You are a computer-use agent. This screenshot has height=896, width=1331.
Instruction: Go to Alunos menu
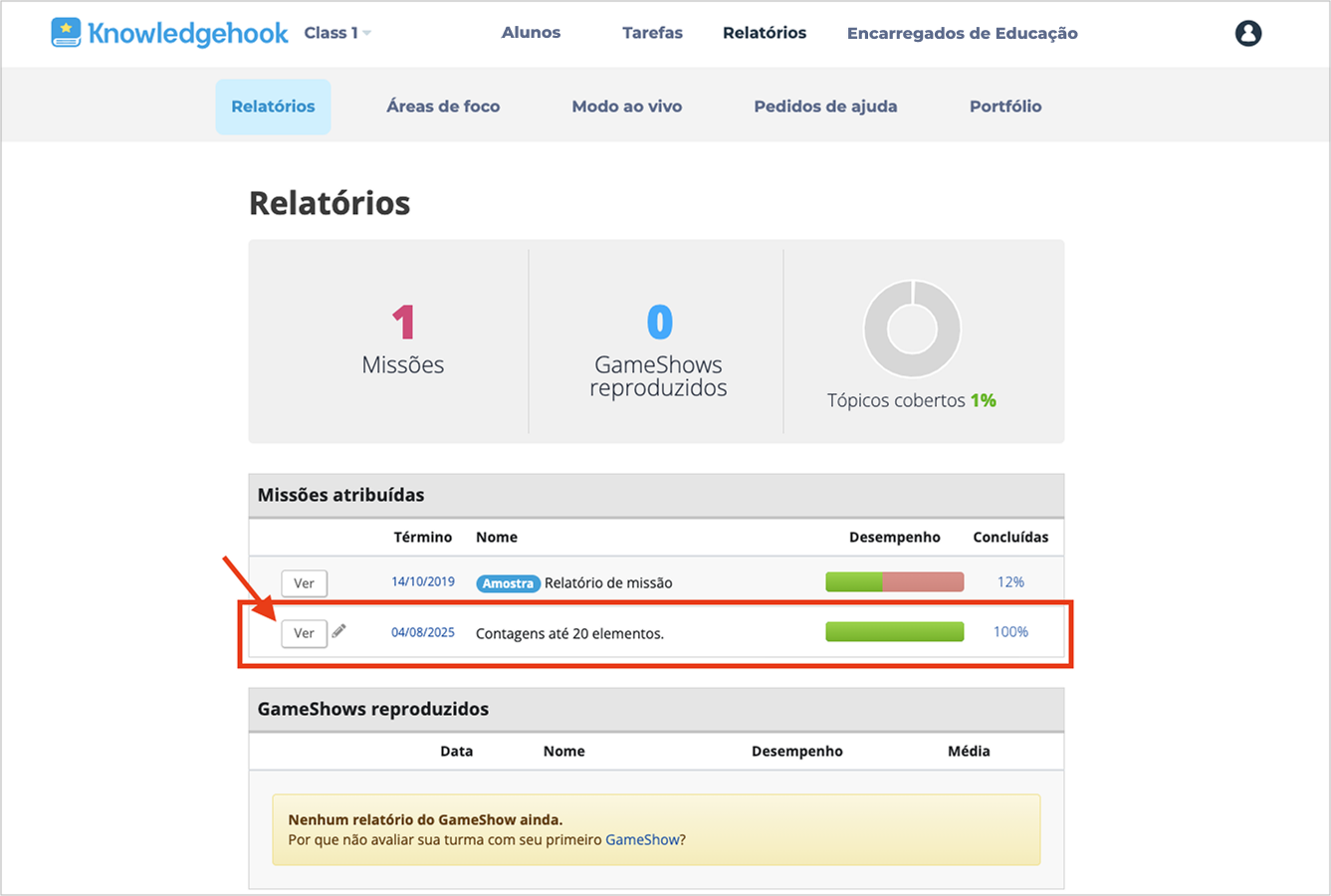[x=531, y=33]
